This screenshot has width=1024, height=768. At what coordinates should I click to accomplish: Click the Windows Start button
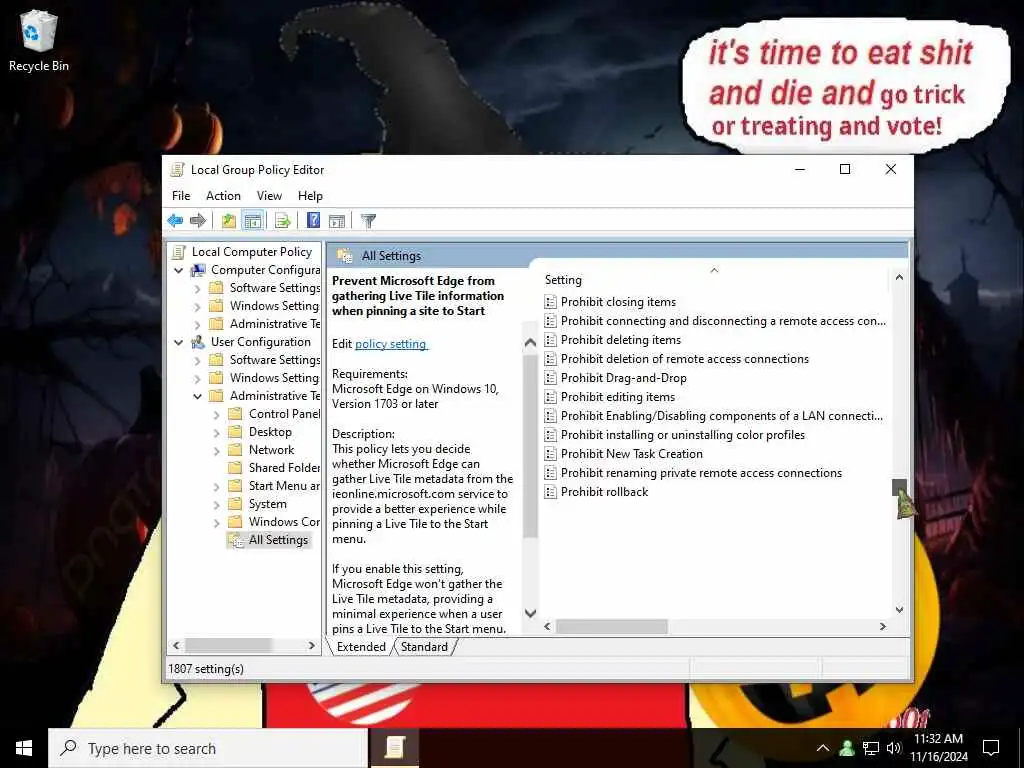(24, 748)
